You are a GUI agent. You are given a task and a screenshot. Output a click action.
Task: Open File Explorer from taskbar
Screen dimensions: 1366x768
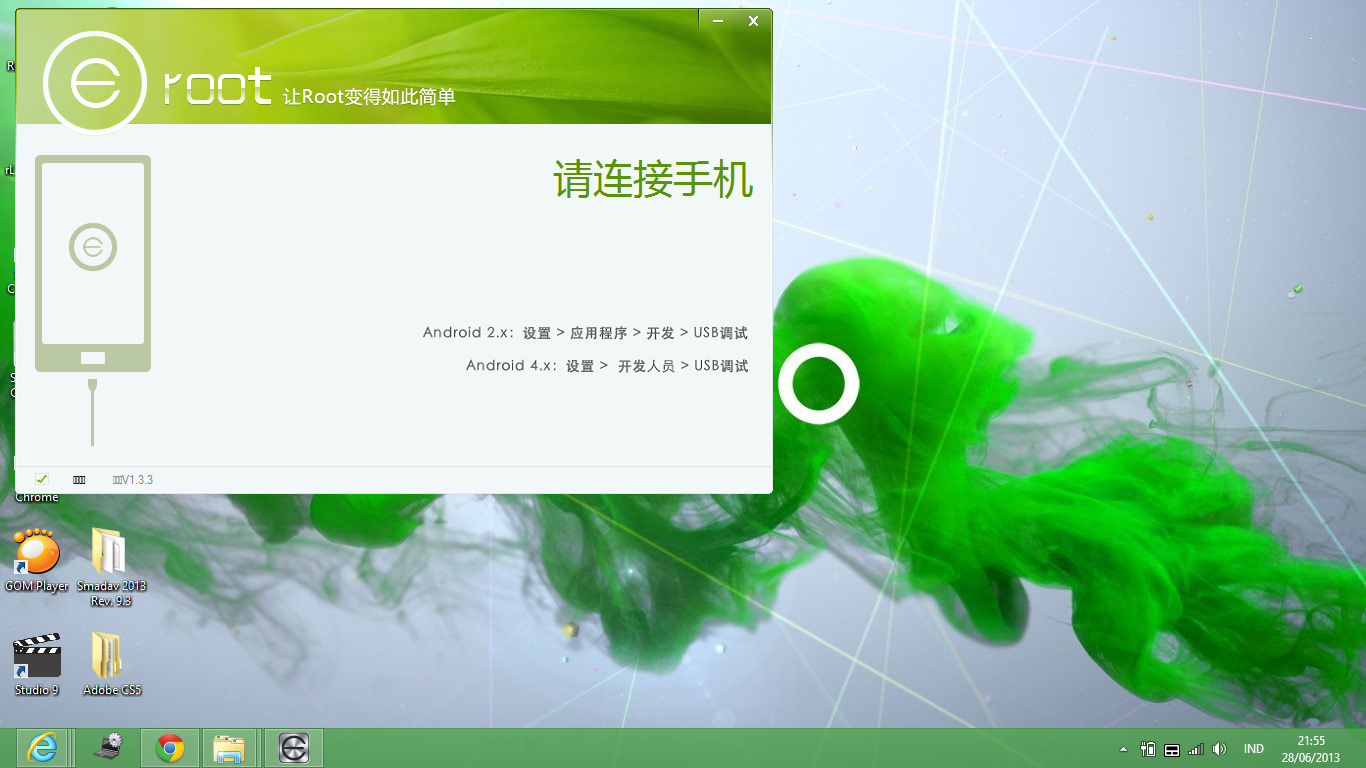pyautogui.click(x=230, y=748)
